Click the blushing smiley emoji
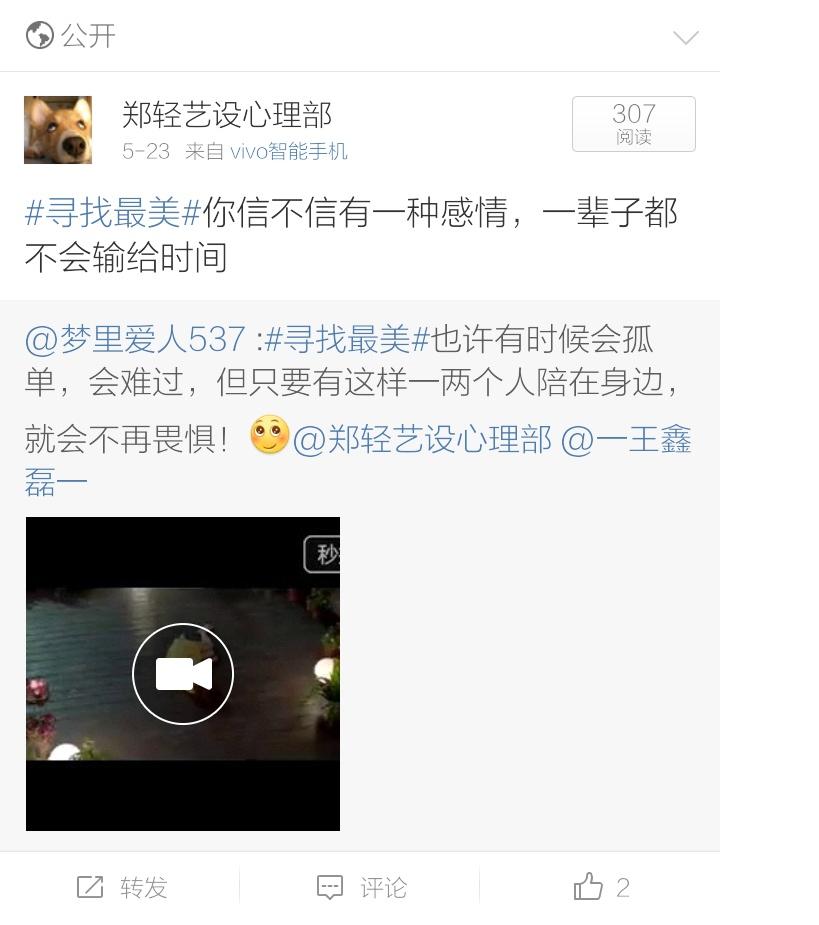 (270, 435)
